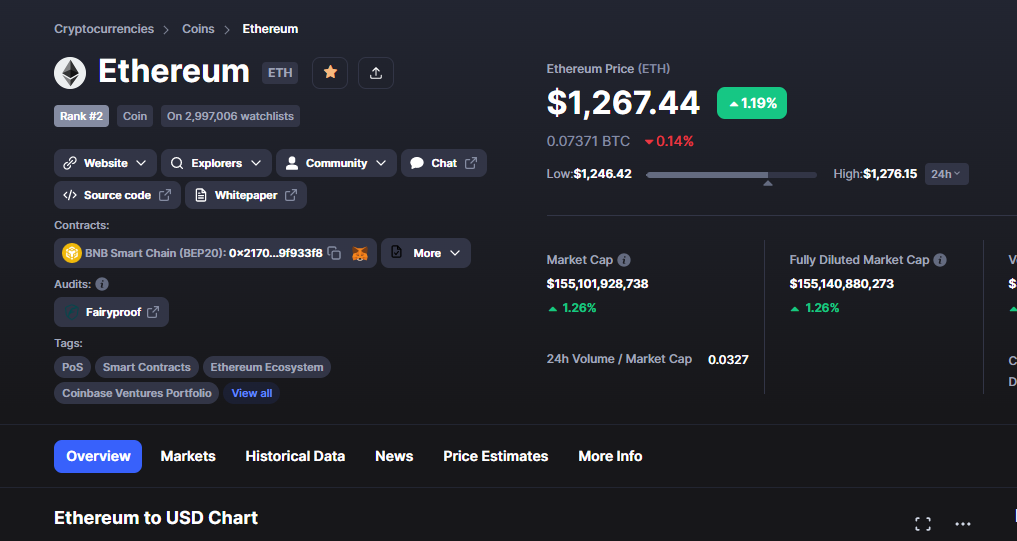The height and width of the screenshot is (541, 1017).
Task: Click the Fairyproof external link icon
Action: coord(153,312)
